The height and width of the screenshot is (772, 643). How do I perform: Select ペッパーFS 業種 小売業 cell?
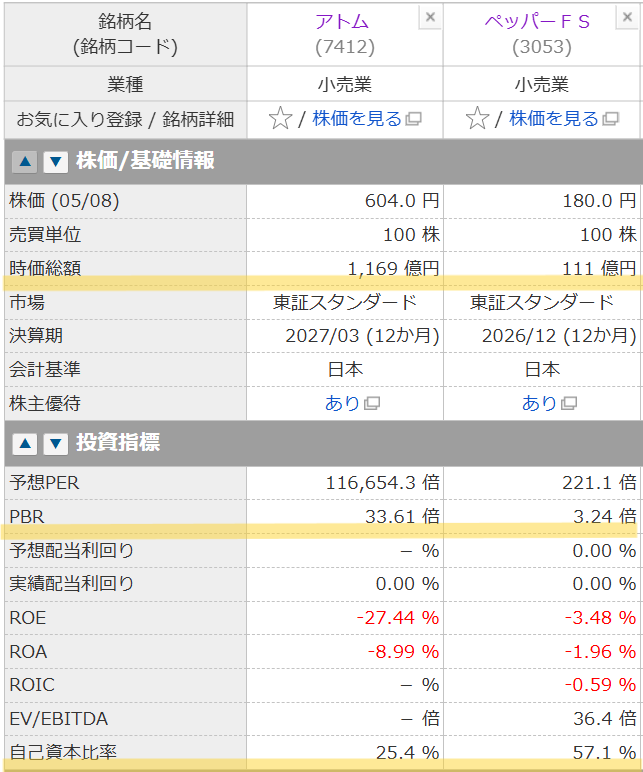[542, 84]
